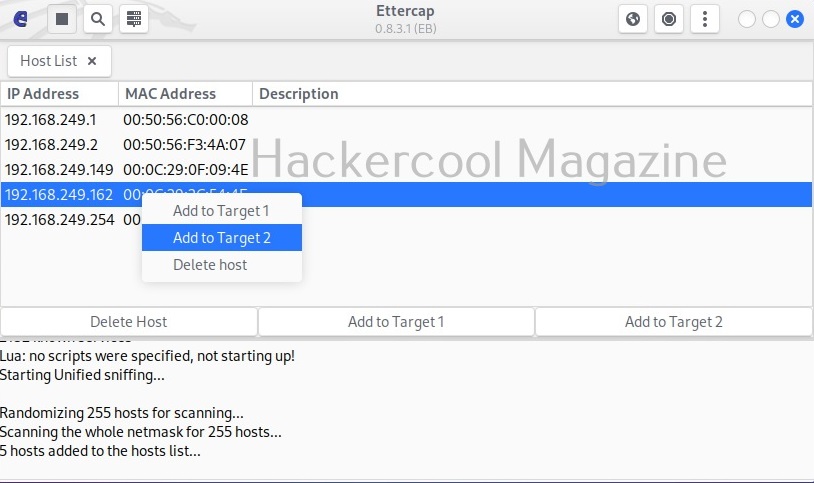Choose Add to Target 1 in context menu
814x483 pixels.
coord(222,211)
